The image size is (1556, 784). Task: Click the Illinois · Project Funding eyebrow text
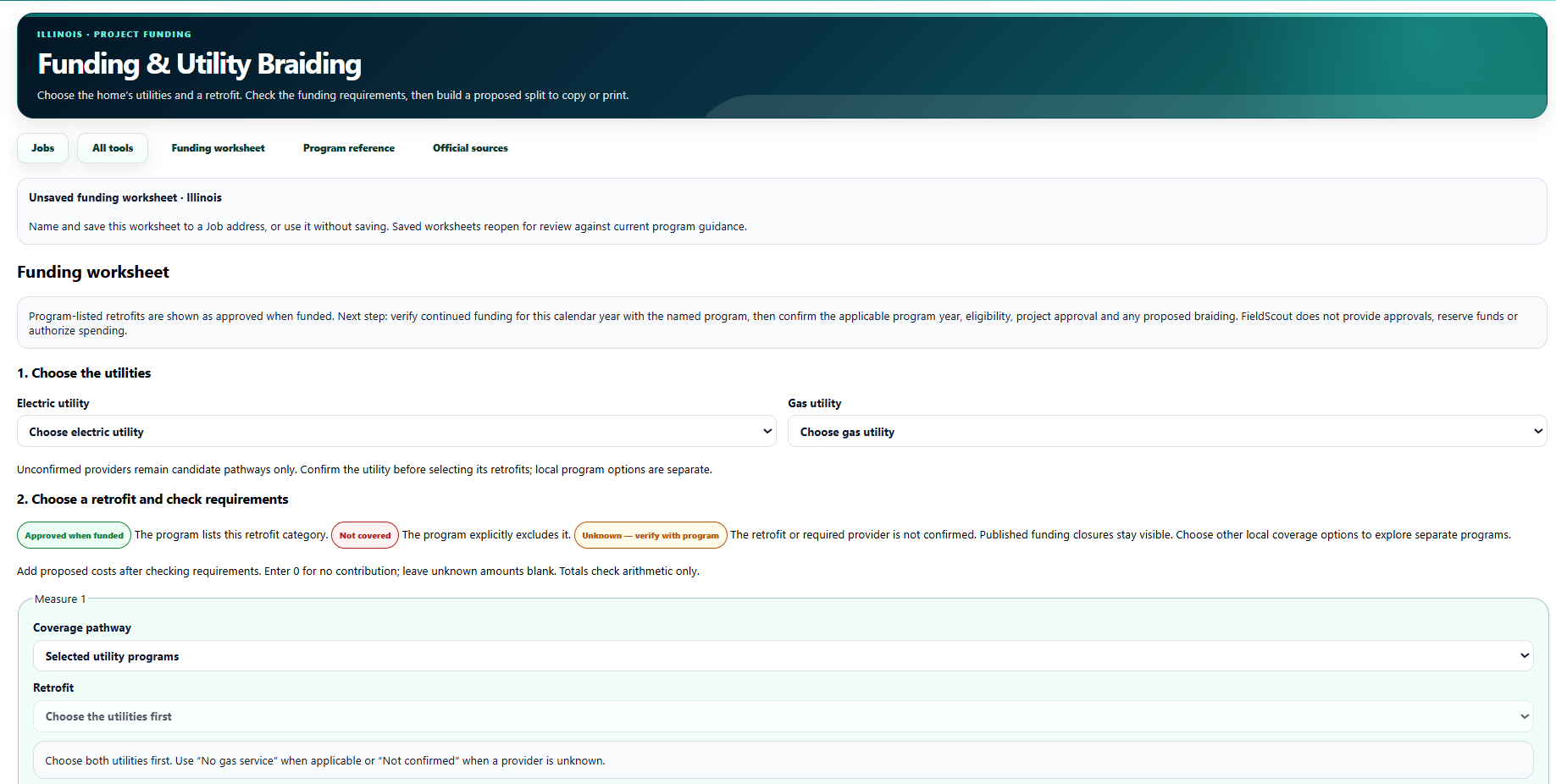click(114, 35)
